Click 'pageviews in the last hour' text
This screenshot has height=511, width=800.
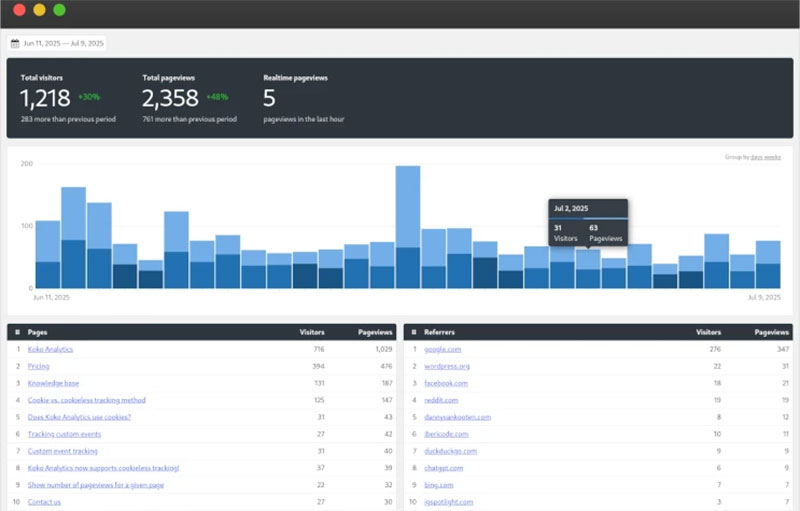click(x=304, y=119)
